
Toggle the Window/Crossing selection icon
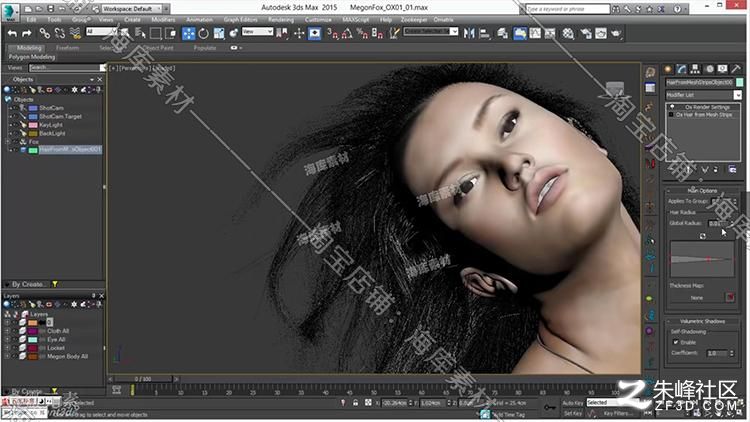click(x=171, y=33)
